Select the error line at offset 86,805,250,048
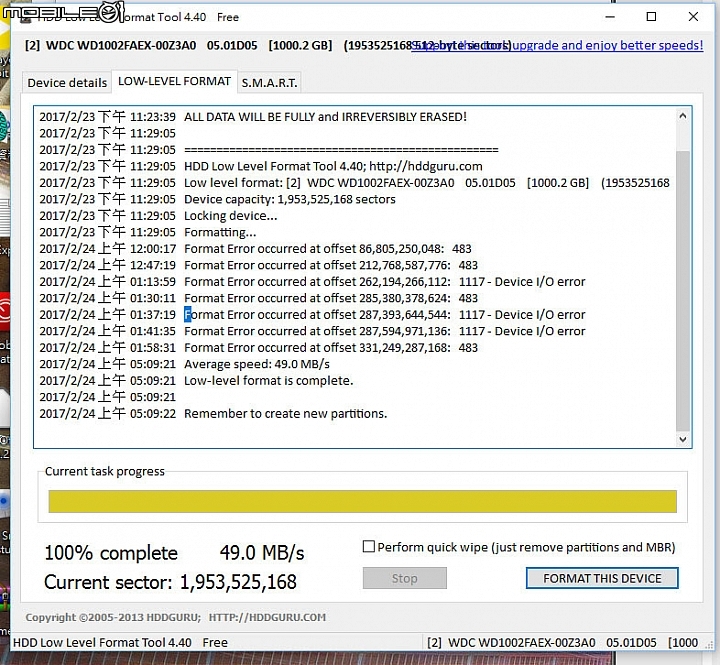This screenshot has width=720, height=665. [x=255, y=249]
